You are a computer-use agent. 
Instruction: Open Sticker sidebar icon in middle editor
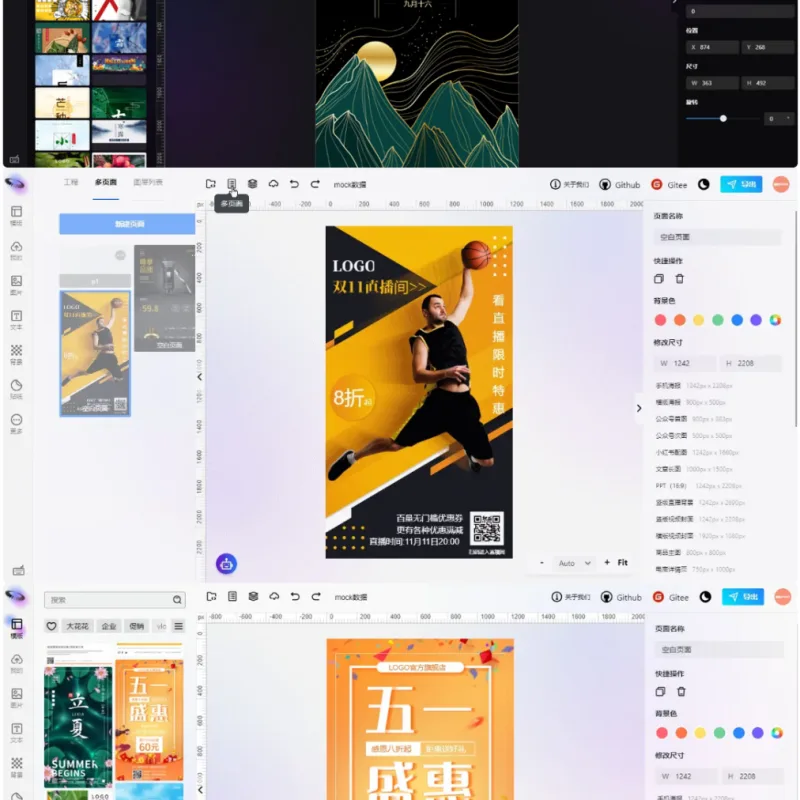click(x=16, y=389)
